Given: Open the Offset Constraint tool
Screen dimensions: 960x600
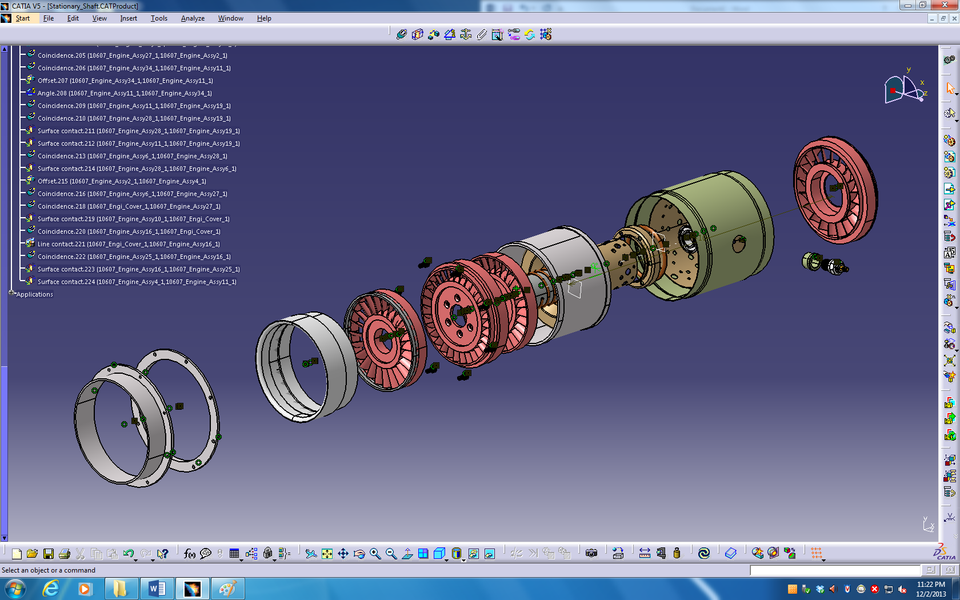Looking at the screenshot, I should (x=433, y=34).
